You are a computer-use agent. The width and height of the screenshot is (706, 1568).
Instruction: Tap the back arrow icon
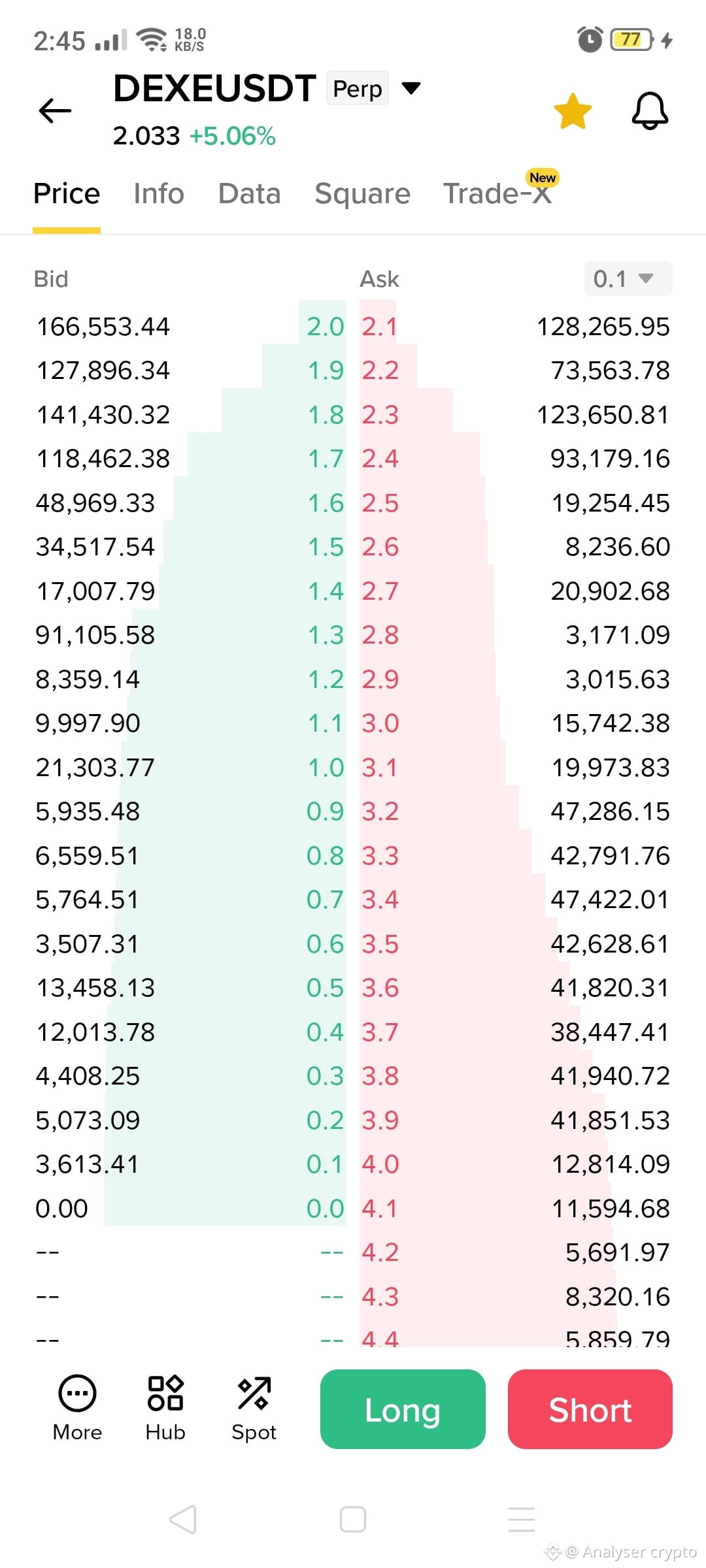[x=55, y=110]
